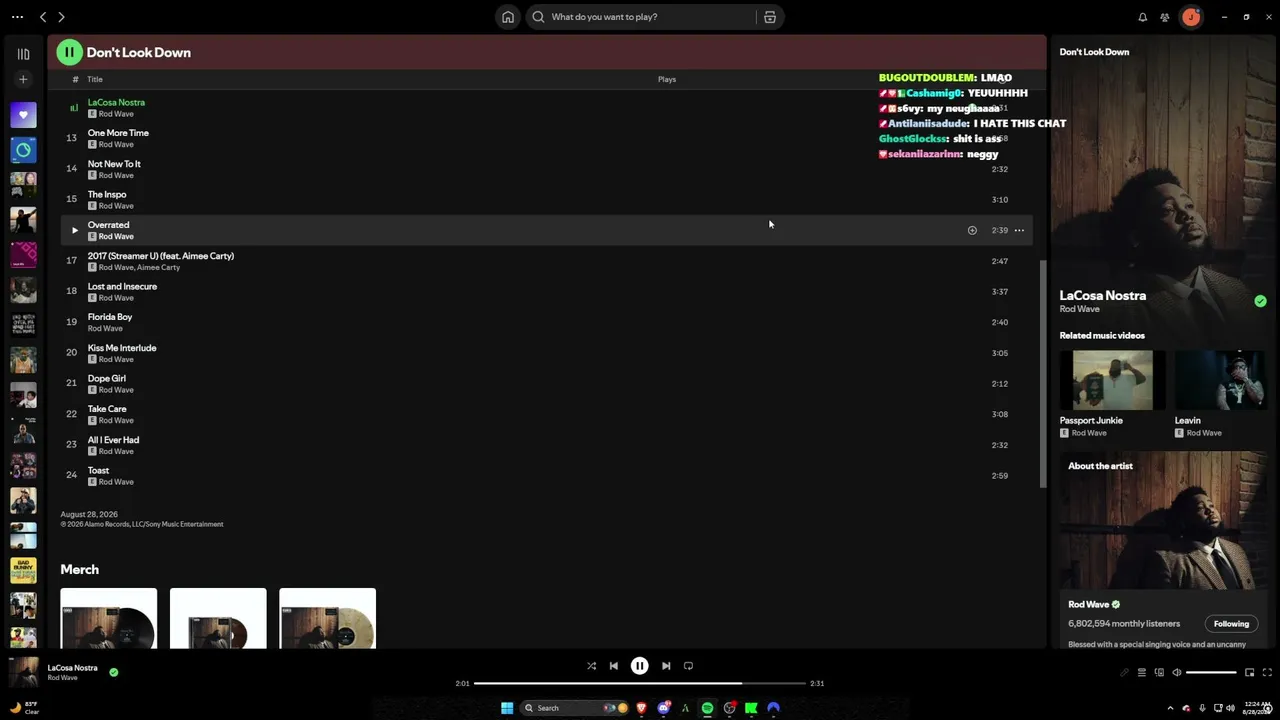Go back to previous page

coord(43,17)
